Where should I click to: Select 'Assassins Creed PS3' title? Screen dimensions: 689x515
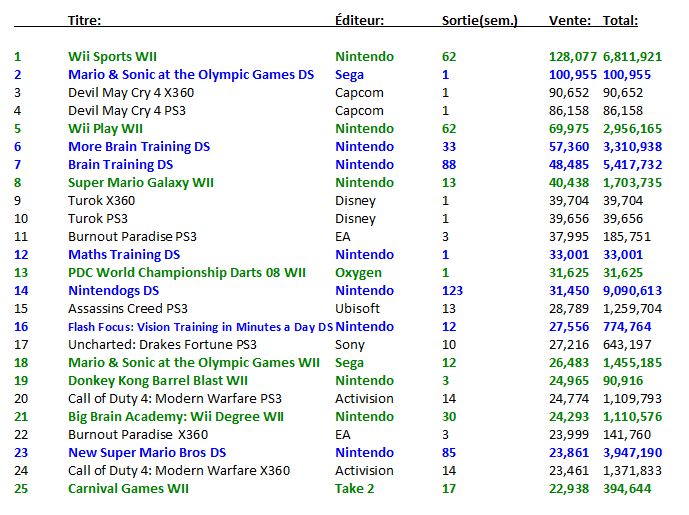point(127,309)
